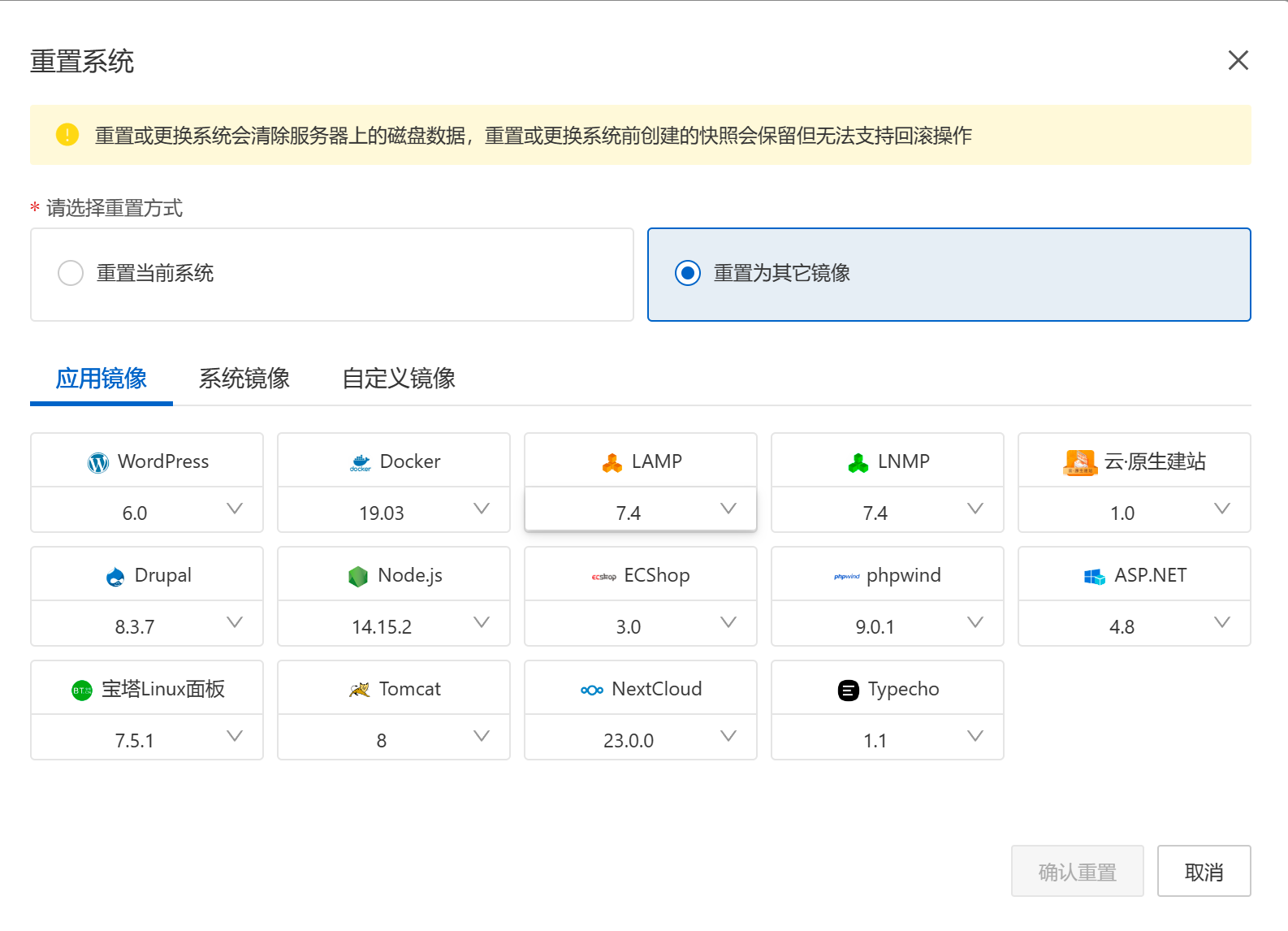Click the Docker whale icon
Screen dimensions: 1288x931
pyautogui.click(x=361, y=462)
